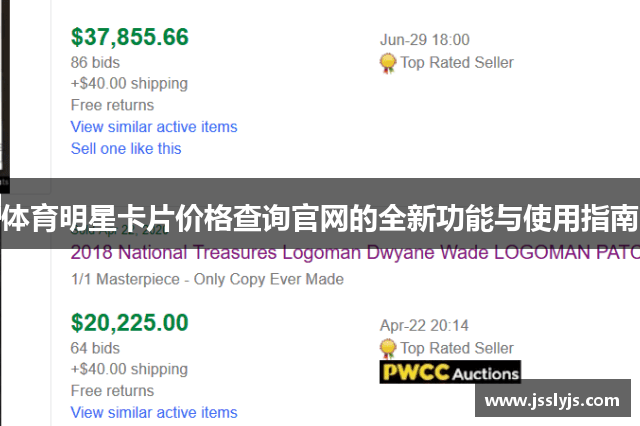Click Free returns under the 86 bids listing
Viewport: 640px width, 426px height.
click(112, 105)
